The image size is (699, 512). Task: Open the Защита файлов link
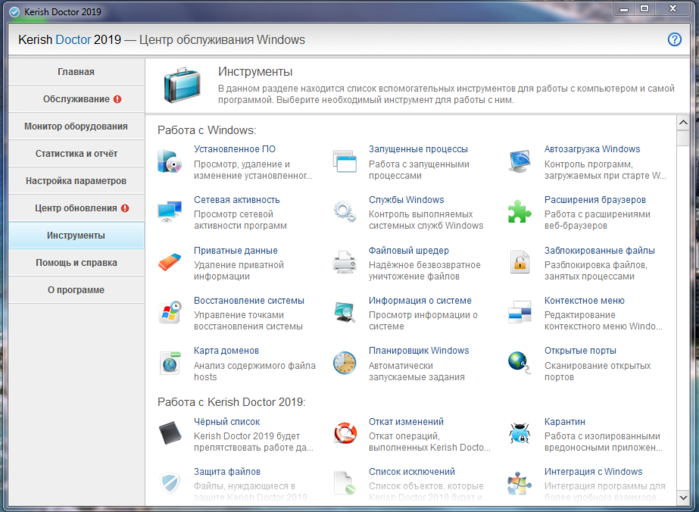coord(227,471)
